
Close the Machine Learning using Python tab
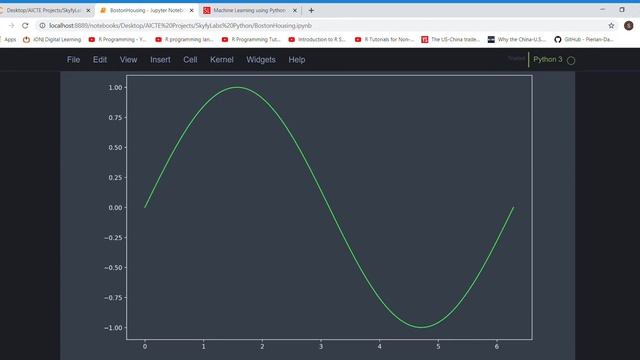pos(295,10)
